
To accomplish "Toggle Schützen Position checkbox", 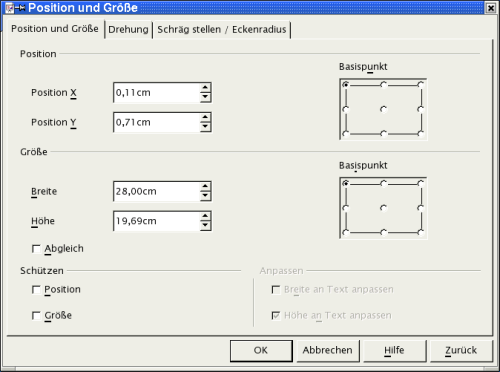I will [36, 290].
